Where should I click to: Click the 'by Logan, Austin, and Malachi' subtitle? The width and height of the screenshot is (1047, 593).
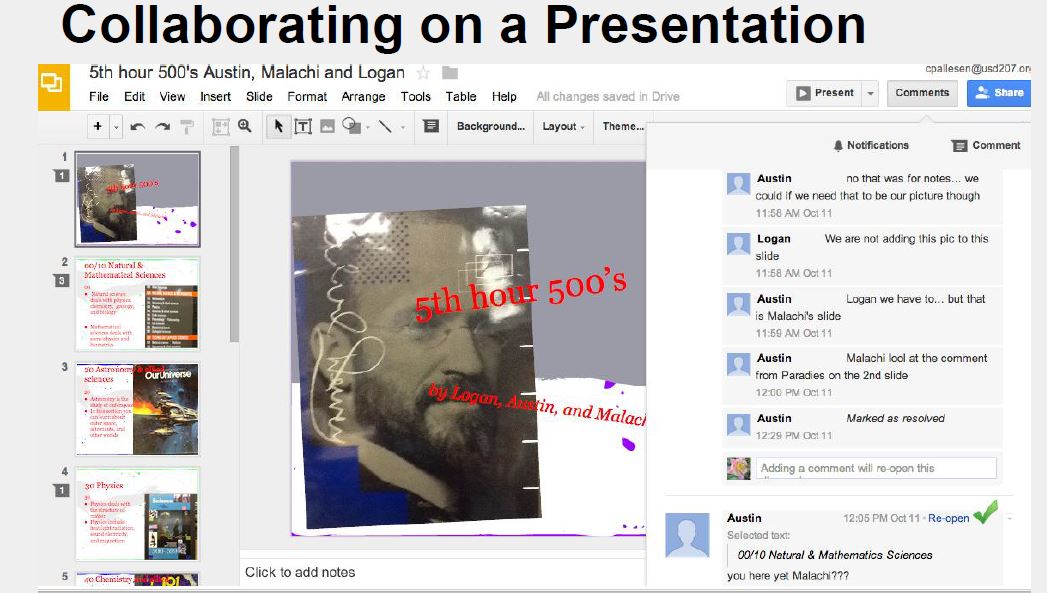(537, 405)
